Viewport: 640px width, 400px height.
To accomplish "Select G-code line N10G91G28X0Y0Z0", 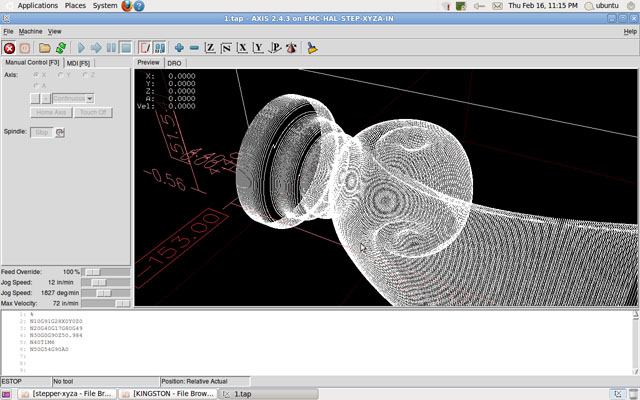I will click(x=56, y=321).
